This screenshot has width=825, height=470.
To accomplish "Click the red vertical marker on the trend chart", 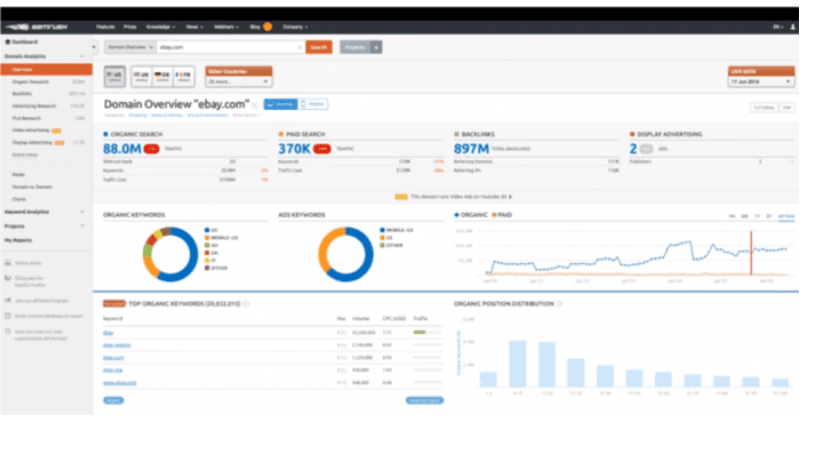I will click(x=751, y=253).
